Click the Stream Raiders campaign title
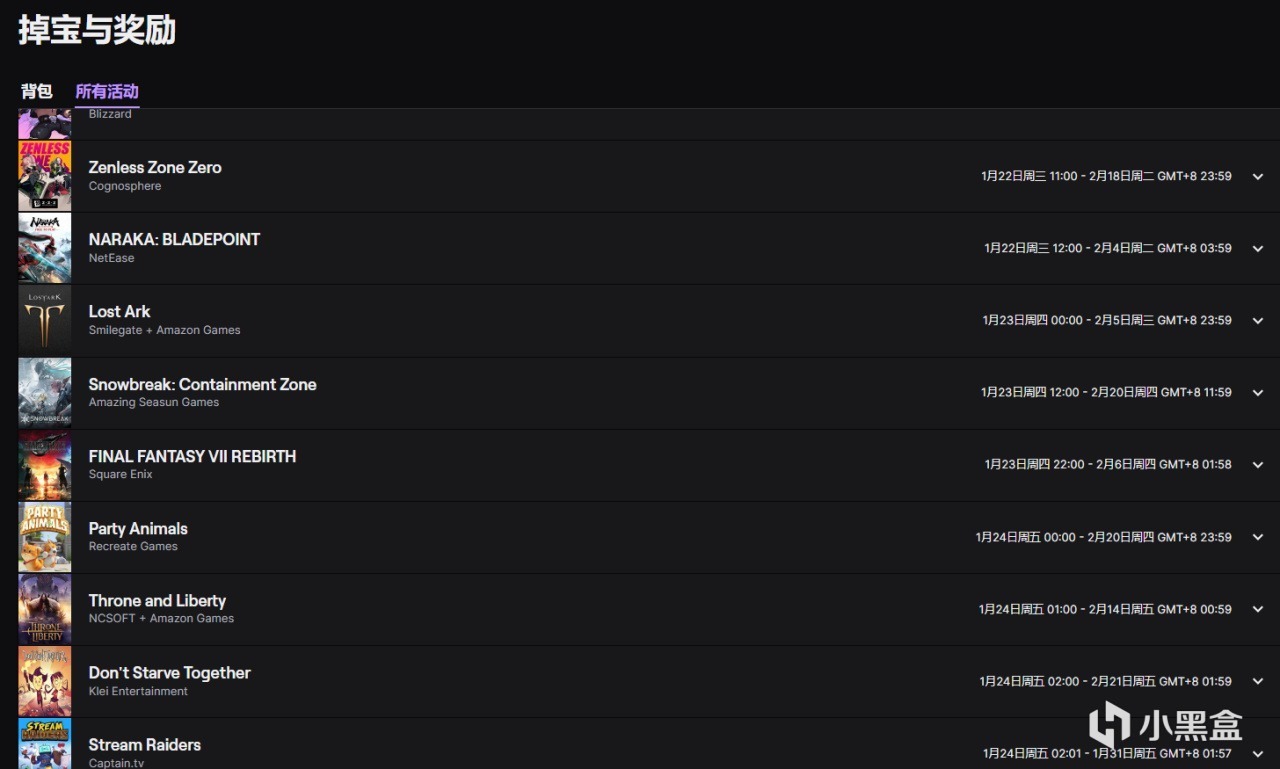Screen dimensions: 1280x769 pyautogui.click(x=144, y=745)
